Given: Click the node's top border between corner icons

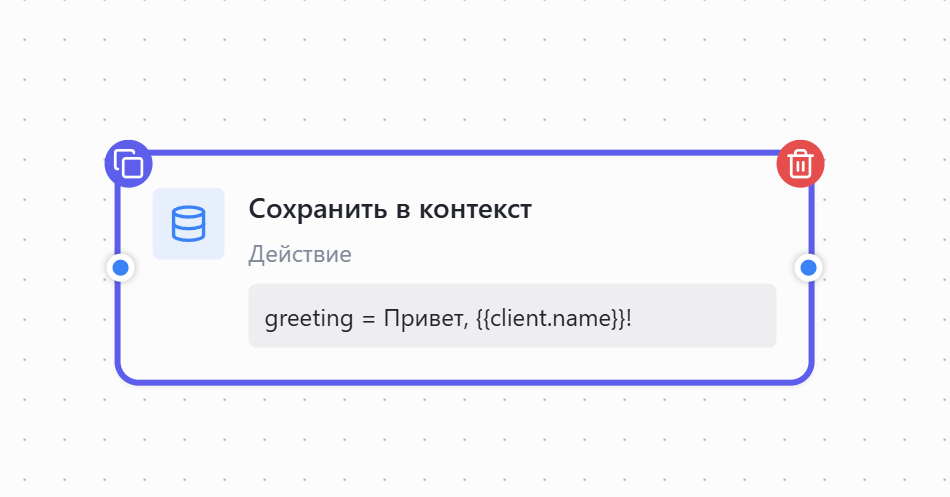Looking at the screenshot, I should (x=465, y=154).
